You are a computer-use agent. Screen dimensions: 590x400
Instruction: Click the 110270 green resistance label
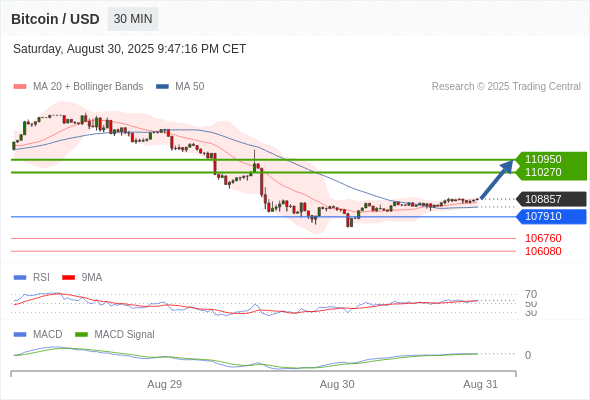543,172
